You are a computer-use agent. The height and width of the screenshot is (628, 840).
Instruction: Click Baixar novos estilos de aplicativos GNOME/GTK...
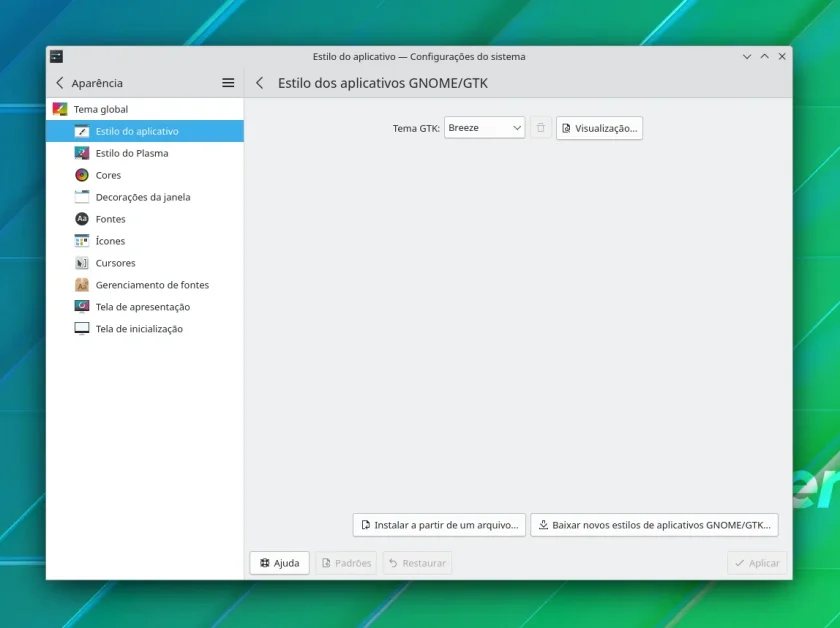click(654, 525)
